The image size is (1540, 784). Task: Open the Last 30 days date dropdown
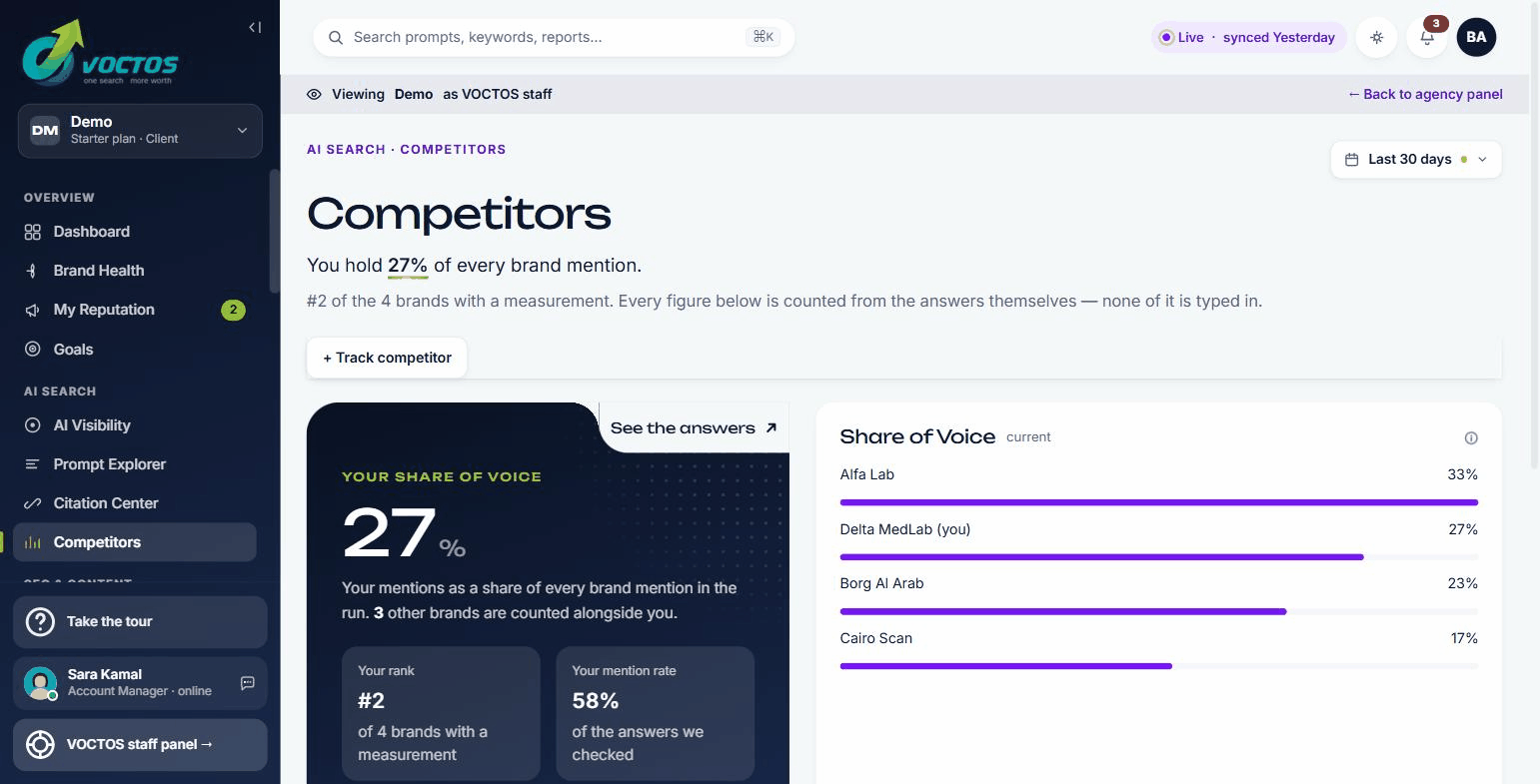click(1416, 160)
